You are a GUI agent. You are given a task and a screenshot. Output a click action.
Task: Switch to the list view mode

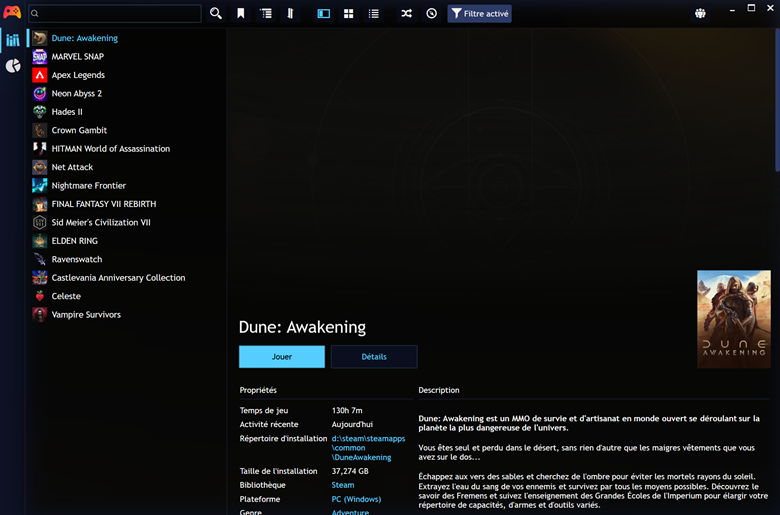[x=374, y=14]
